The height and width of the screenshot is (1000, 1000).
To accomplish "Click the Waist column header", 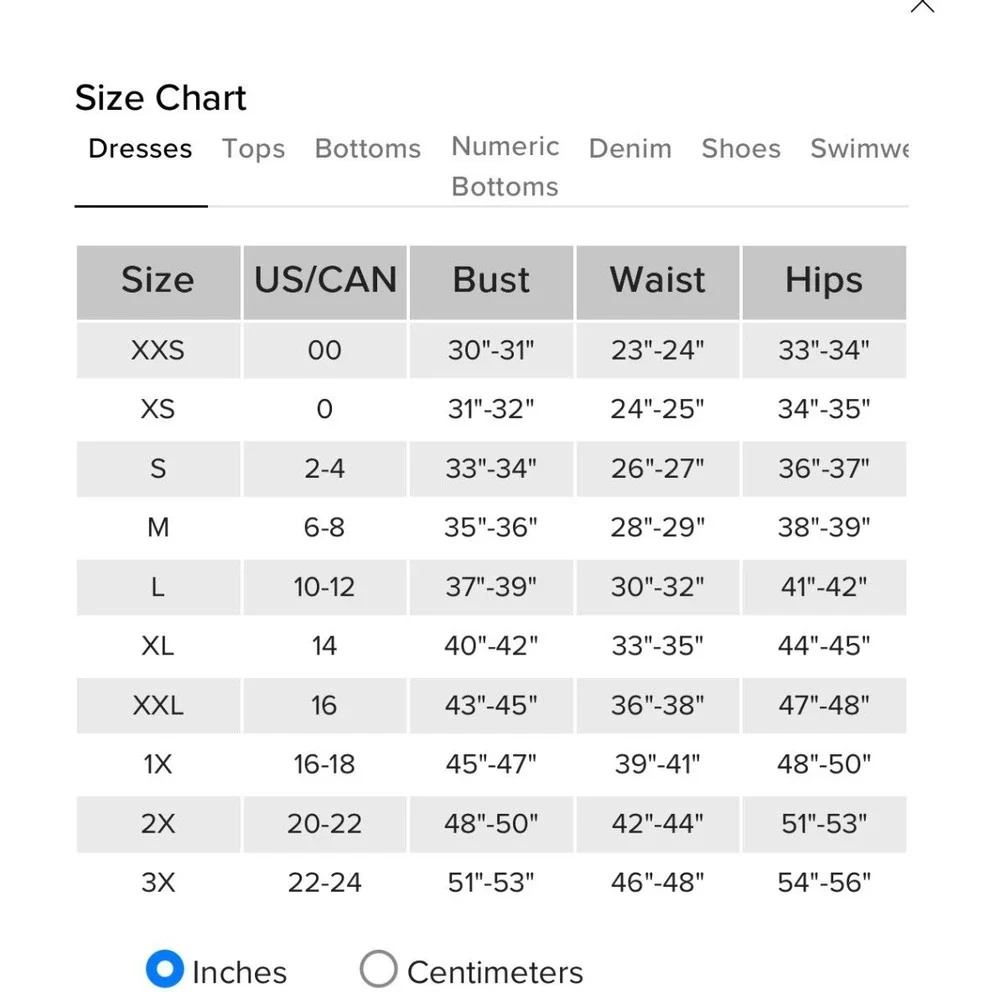I will [x=658, y=281].
